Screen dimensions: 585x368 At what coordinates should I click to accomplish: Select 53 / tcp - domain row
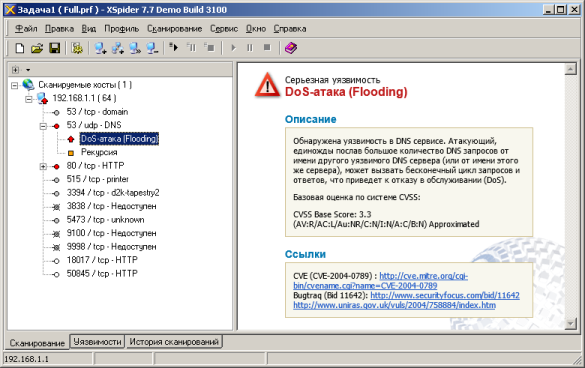[97, 112]
